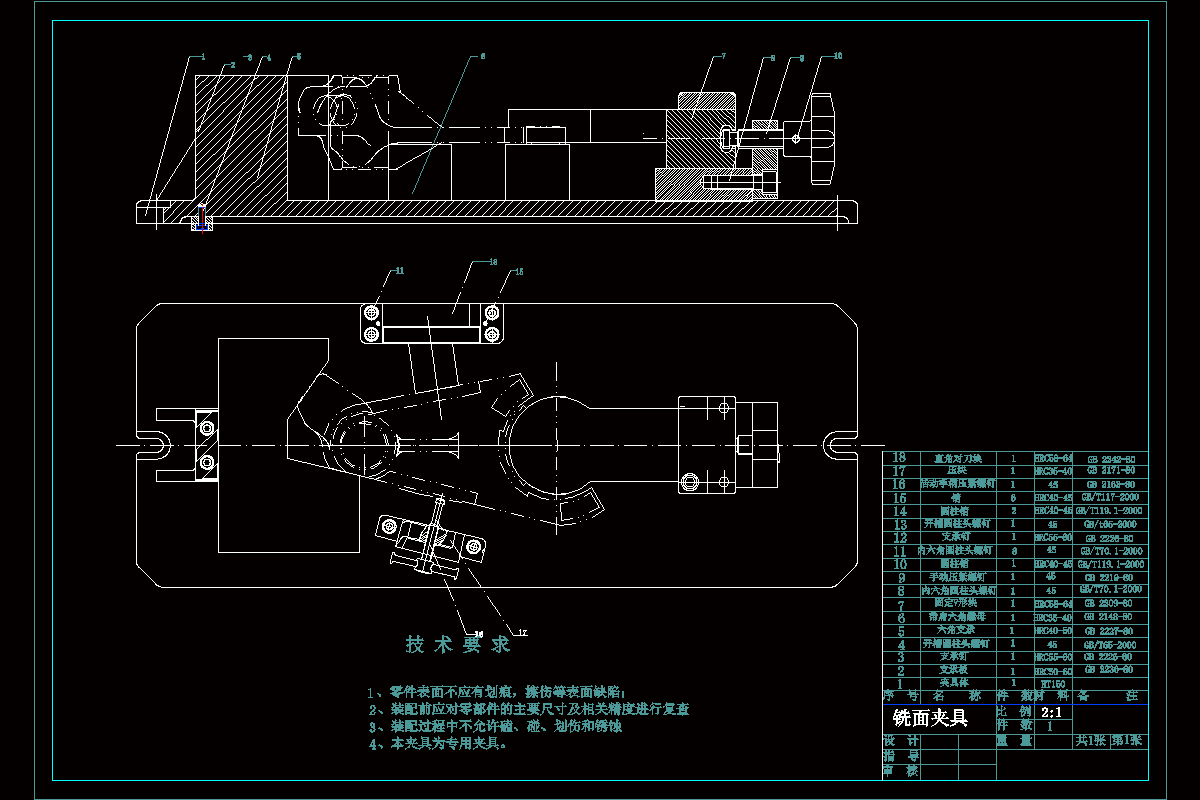
Task: Select part name 压块 in row 17
Action: (x=957, y=470)
